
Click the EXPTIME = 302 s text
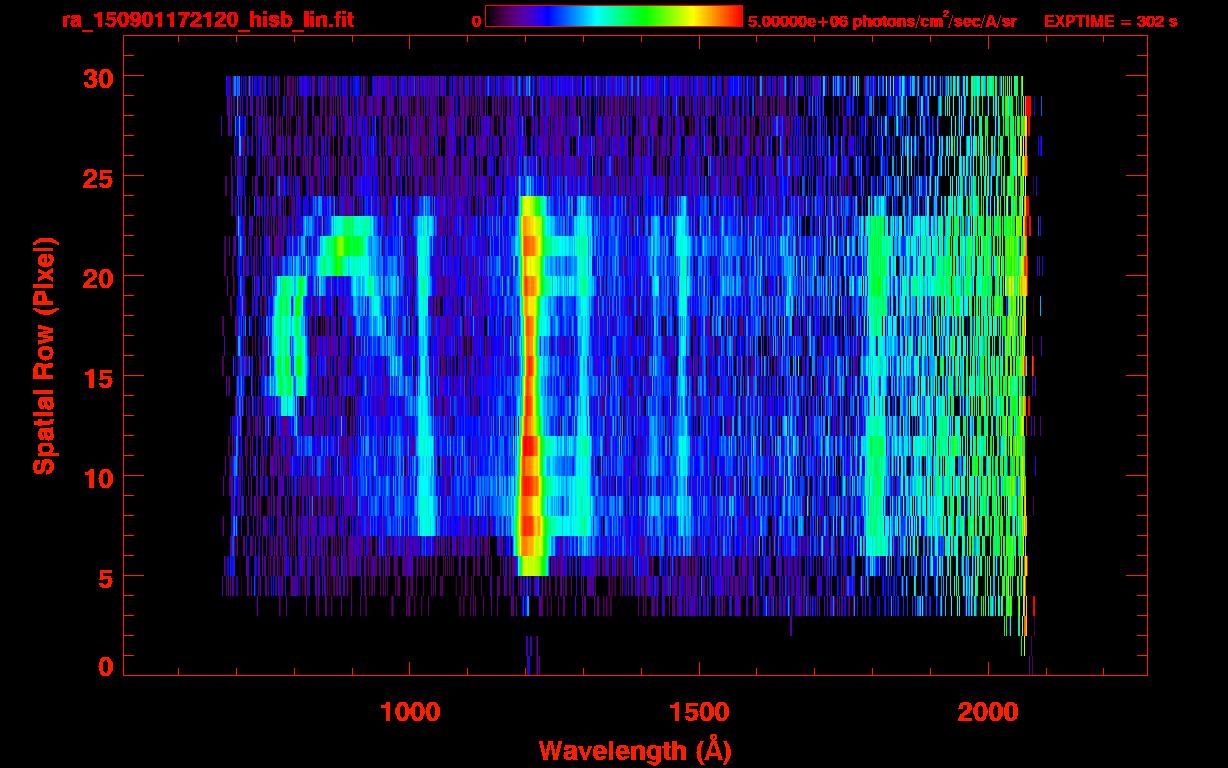1110,21
